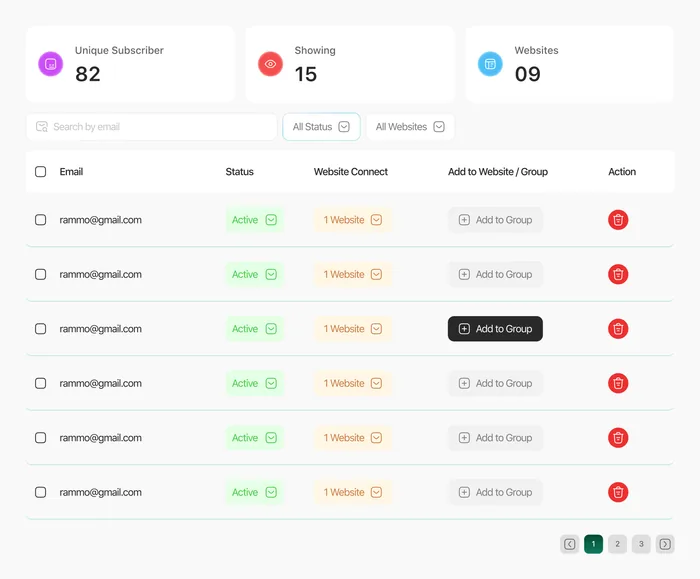Select page 1 in pagination
The height and width of the screenshot is (579, 700).
(593, 544)
